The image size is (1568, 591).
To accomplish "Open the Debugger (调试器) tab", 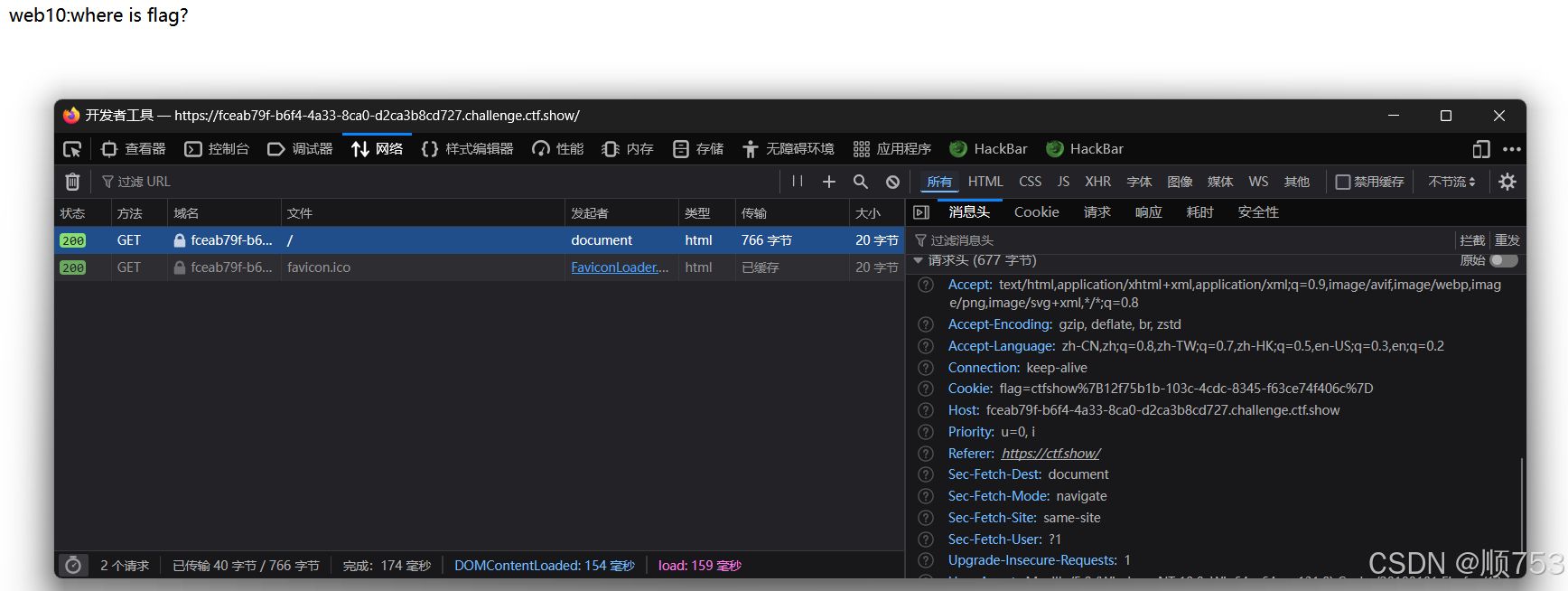I will tap(301, 149).
